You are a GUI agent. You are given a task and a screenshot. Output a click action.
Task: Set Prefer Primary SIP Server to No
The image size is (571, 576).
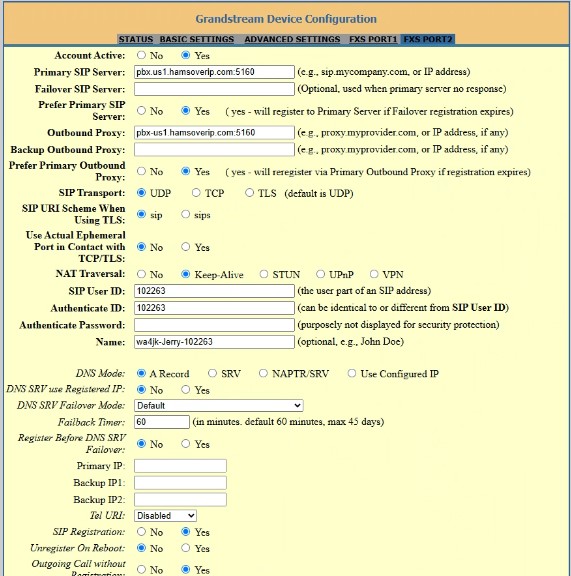click(141, 111)
